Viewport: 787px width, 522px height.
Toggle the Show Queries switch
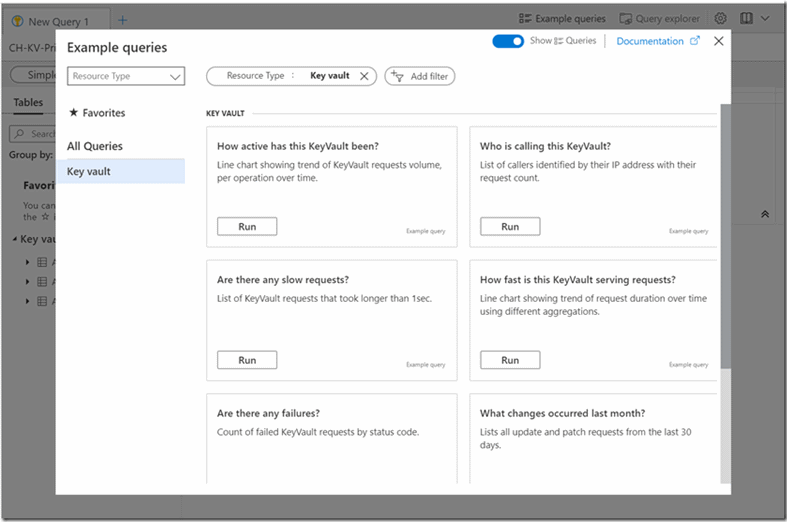(508, 41)
